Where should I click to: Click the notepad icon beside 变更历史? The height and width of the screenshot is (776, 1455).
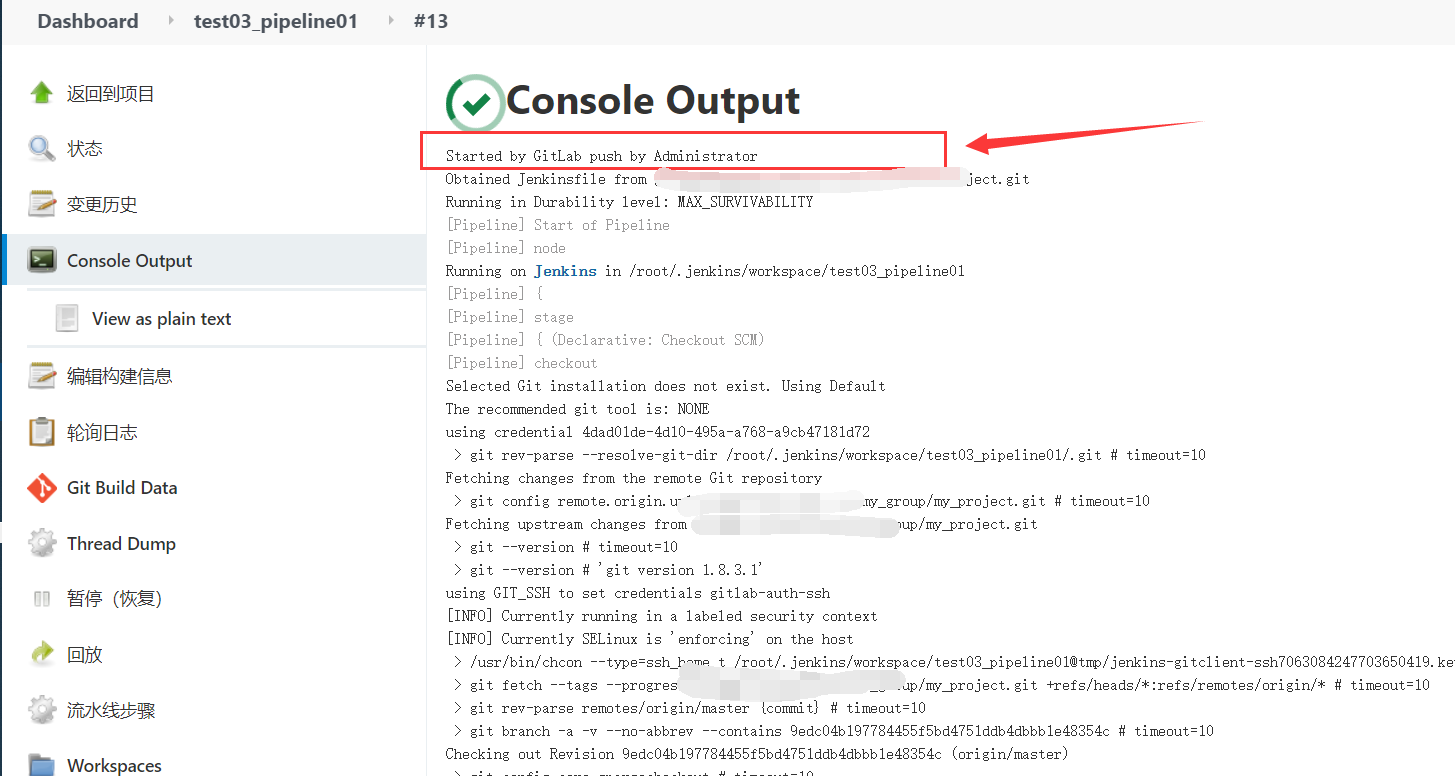click(41, 204)
